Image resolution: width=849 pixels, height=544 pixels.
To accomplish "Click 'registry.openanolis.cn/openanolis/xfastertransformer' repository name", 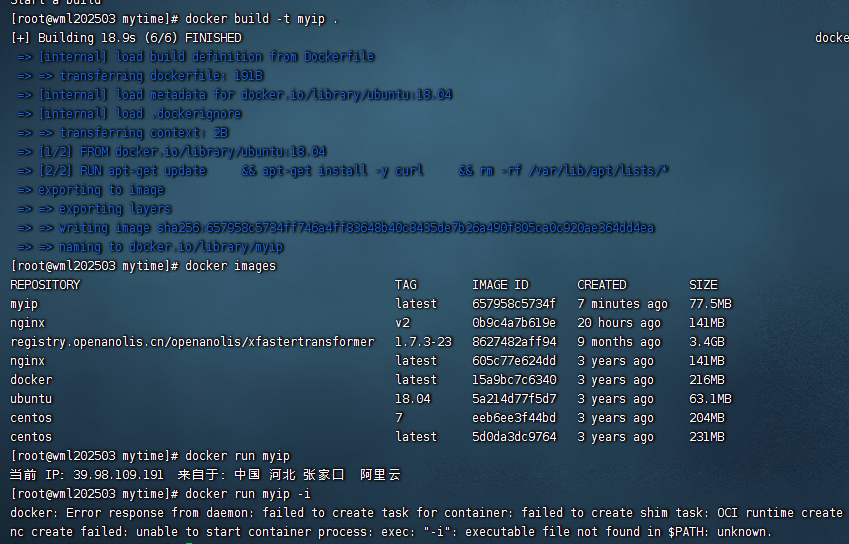I will 192,342.
